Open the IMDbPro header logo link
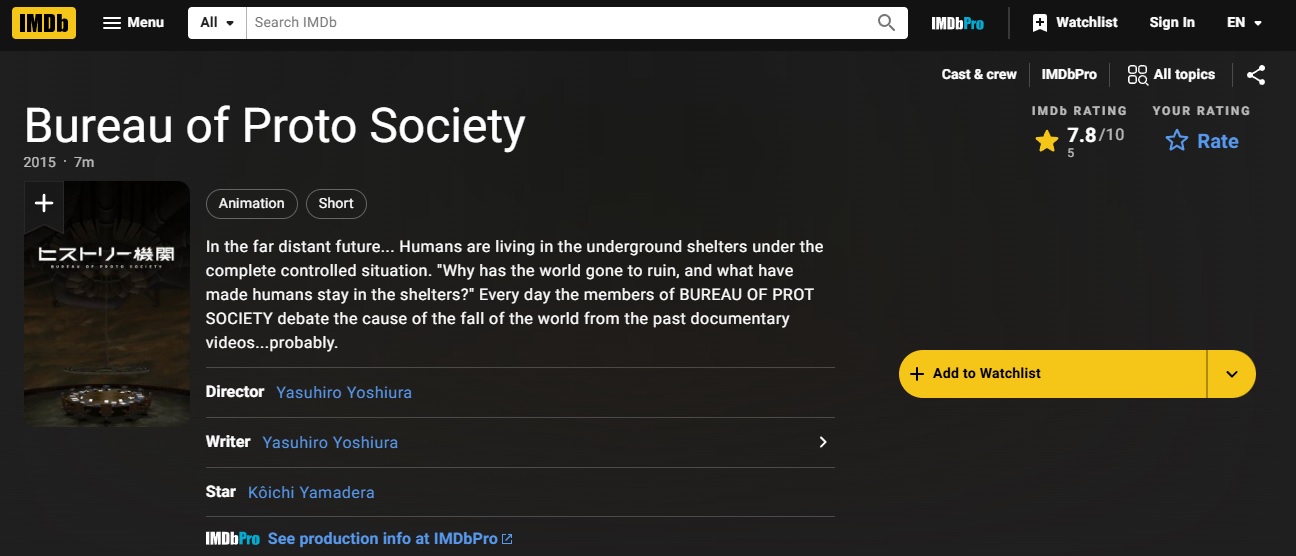 click(x=957, y=23)
